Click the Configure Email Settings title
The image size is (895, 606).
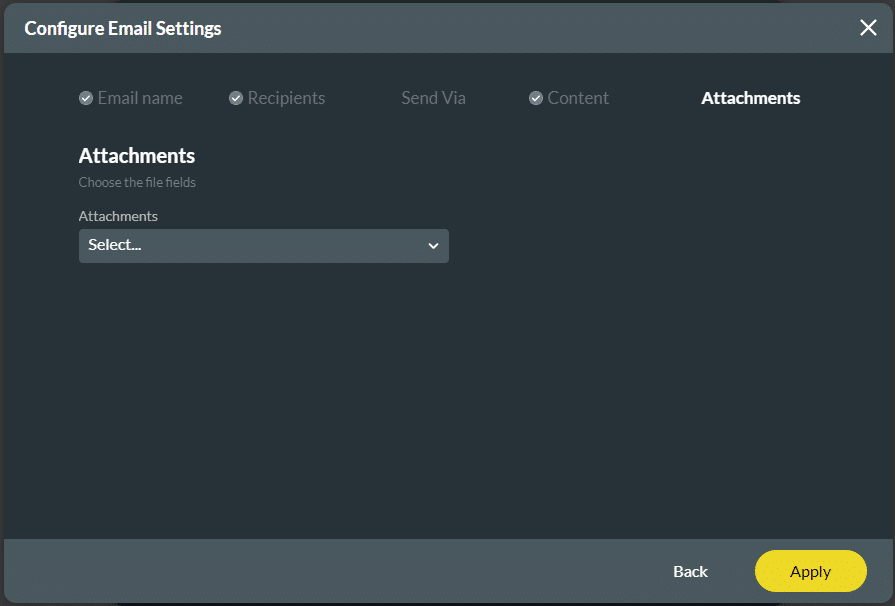pos(123,28)
